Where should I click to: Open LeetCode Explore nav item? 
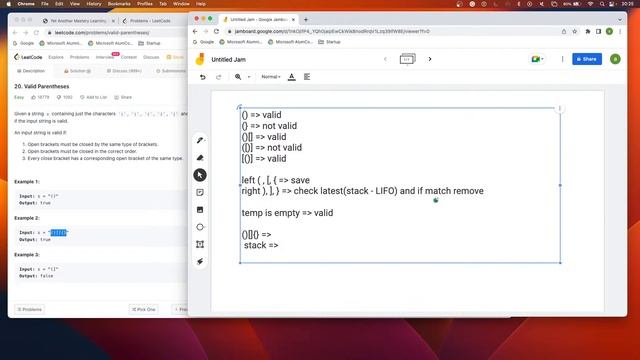click(56, 57)
